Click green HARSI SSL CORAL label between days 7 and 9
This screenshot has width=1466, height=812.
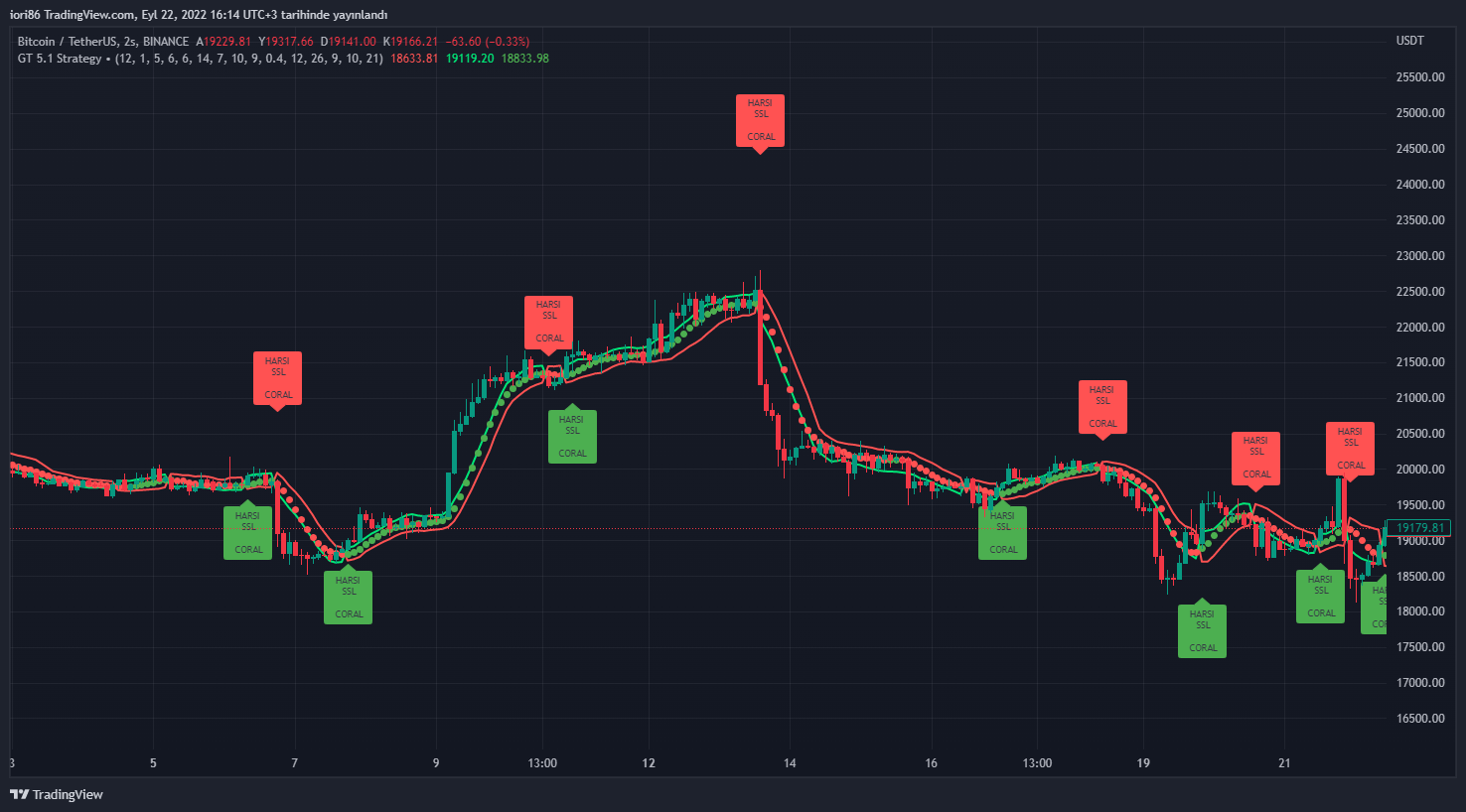(348, 598)
